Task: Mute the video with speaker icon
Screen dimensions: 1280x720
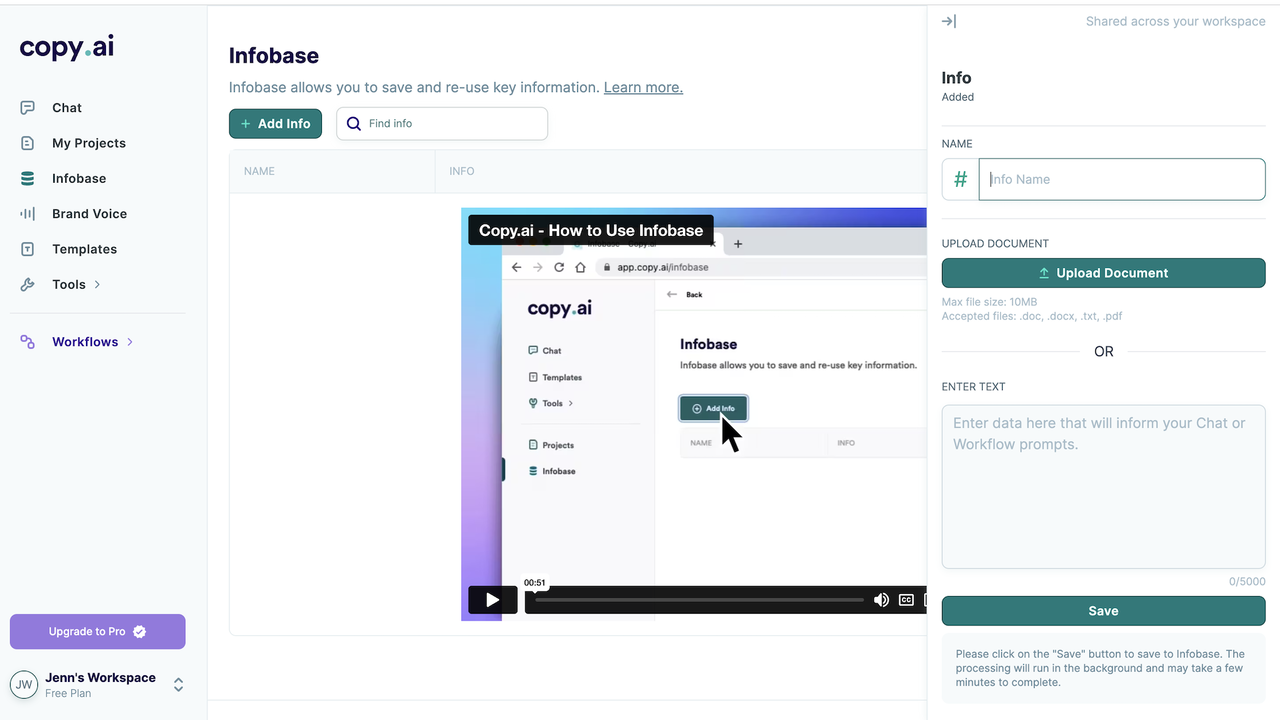Action: pos(881,600)
